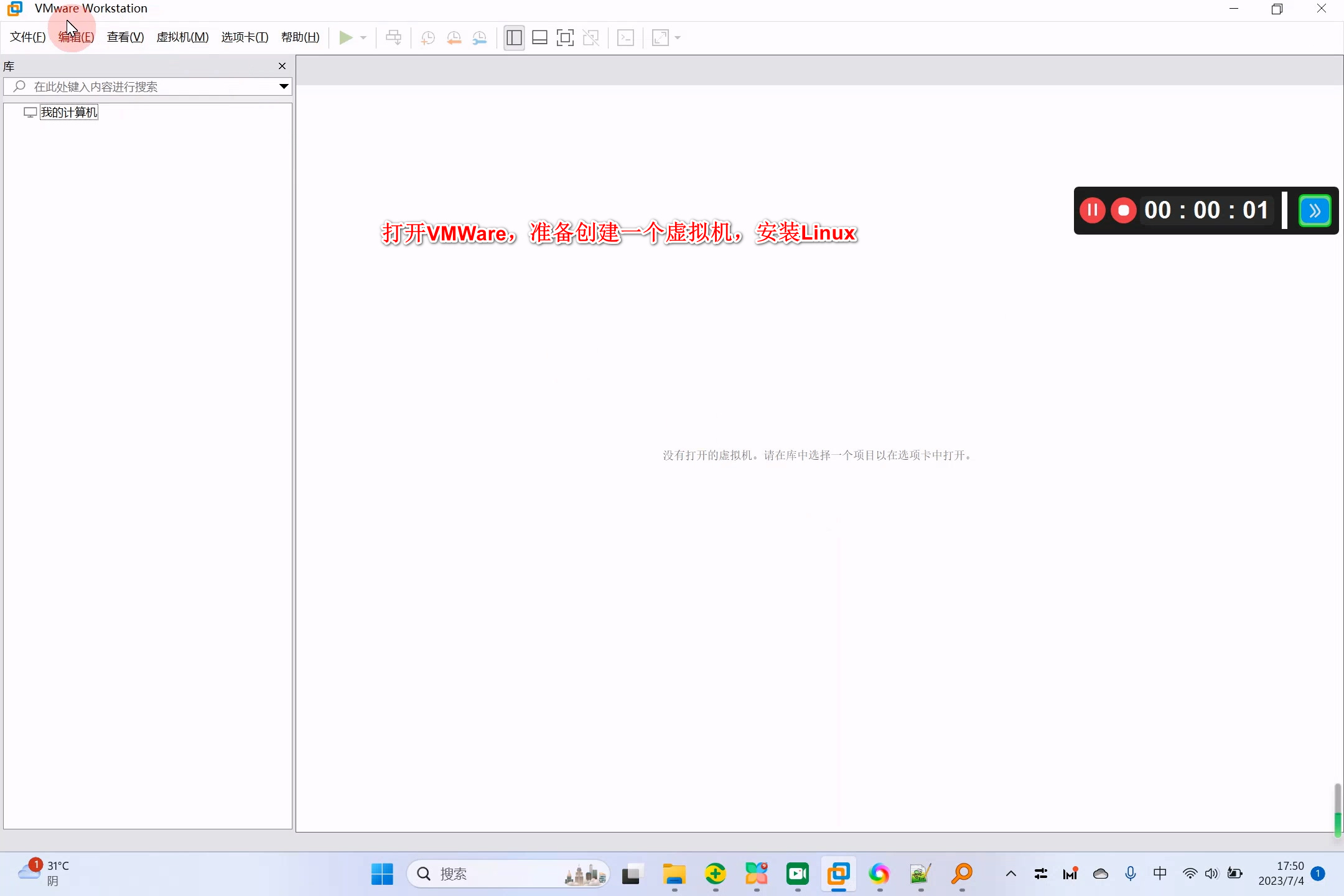The width and height of the screenshot is (1344, 896).
Task: Toggle the thumbnail bar view button
Action: [x=539, y=37]
